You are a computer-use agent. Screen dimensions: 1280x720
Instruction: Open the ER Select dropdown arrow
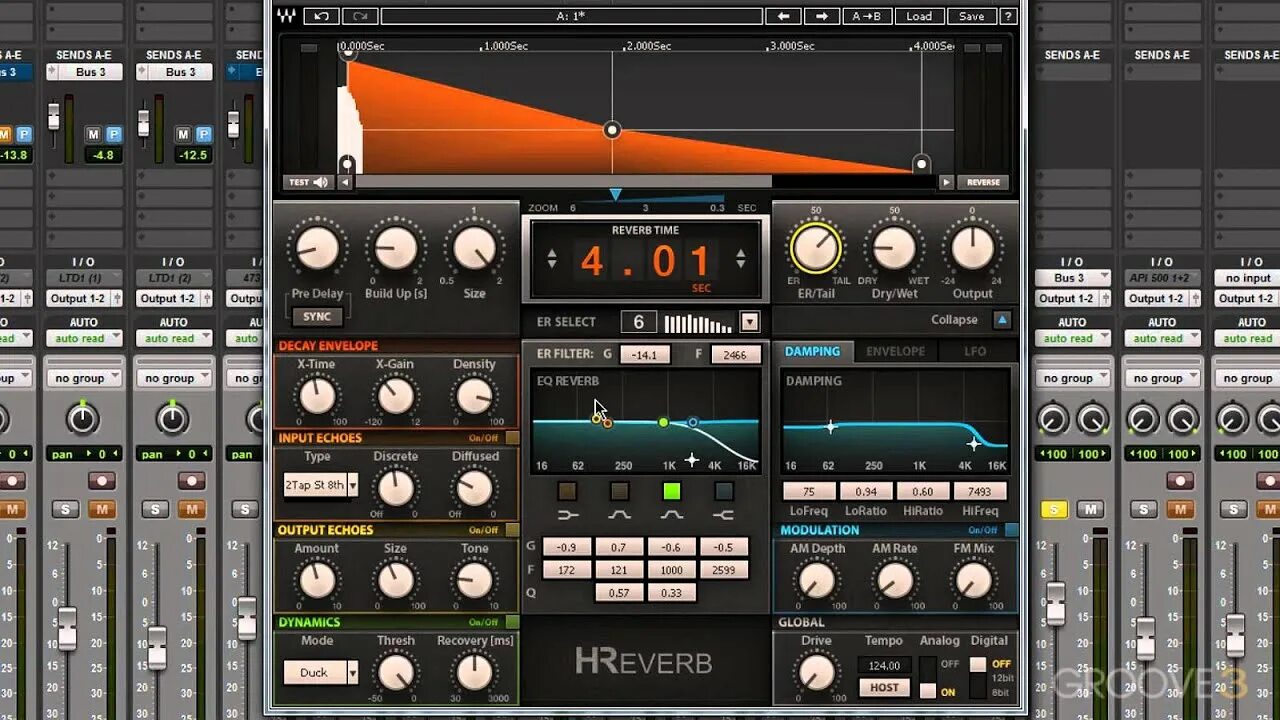tap(749, 322)
